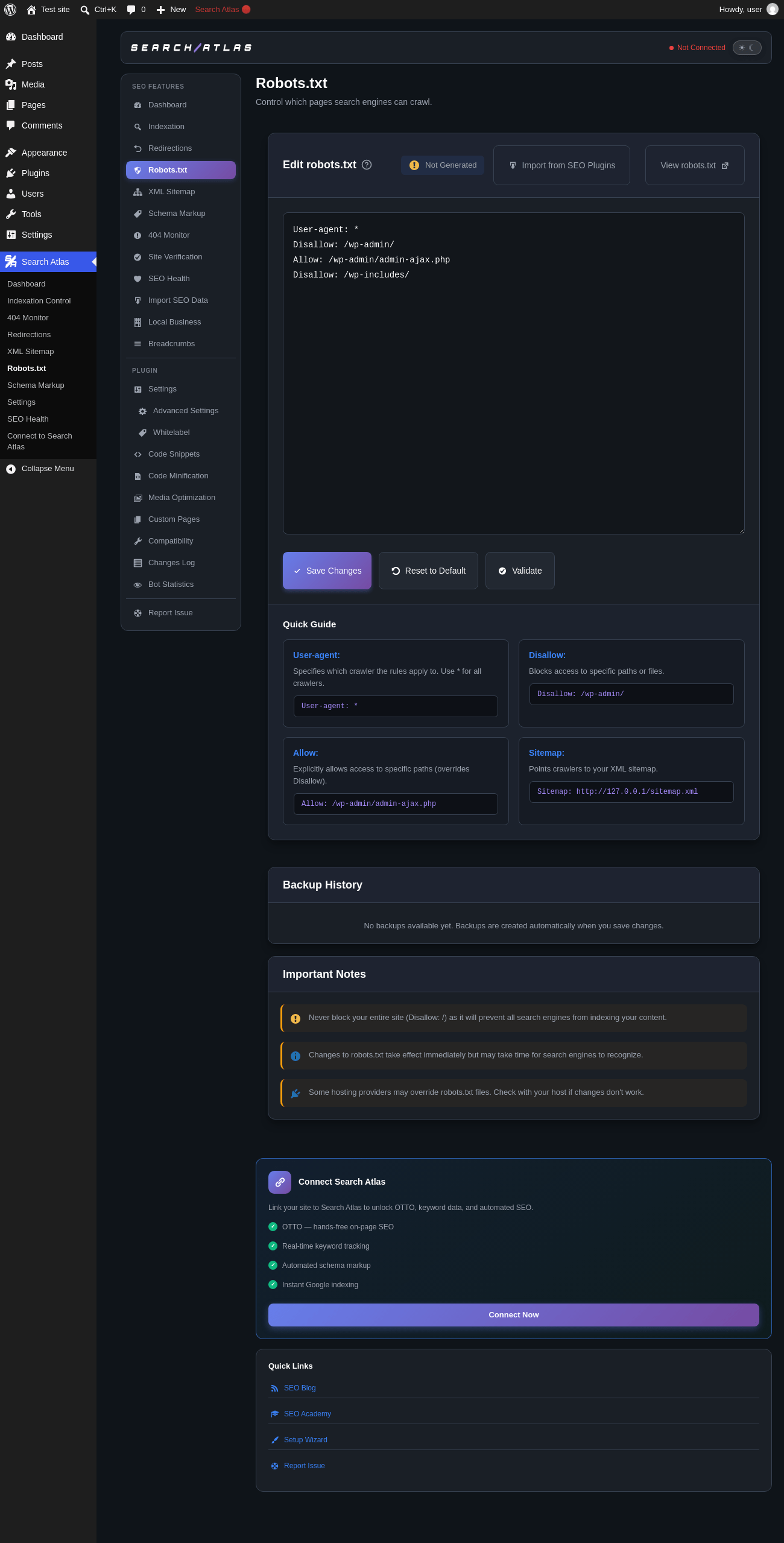The image size is (784, 1543).
Task: Click the help question mark beside Edit robots.txt
Action: (367, 165)
